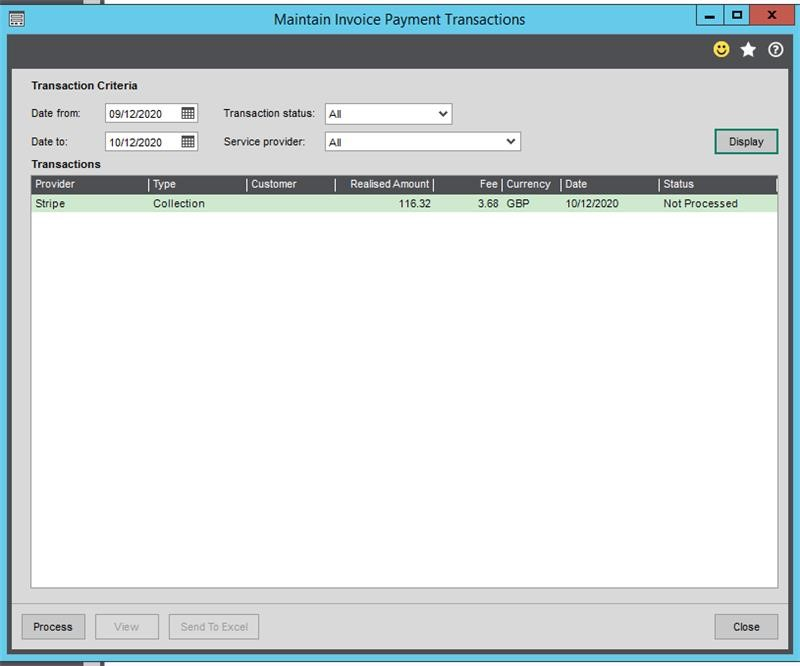
Task: Sort by the Status column header
Action: 717,184
